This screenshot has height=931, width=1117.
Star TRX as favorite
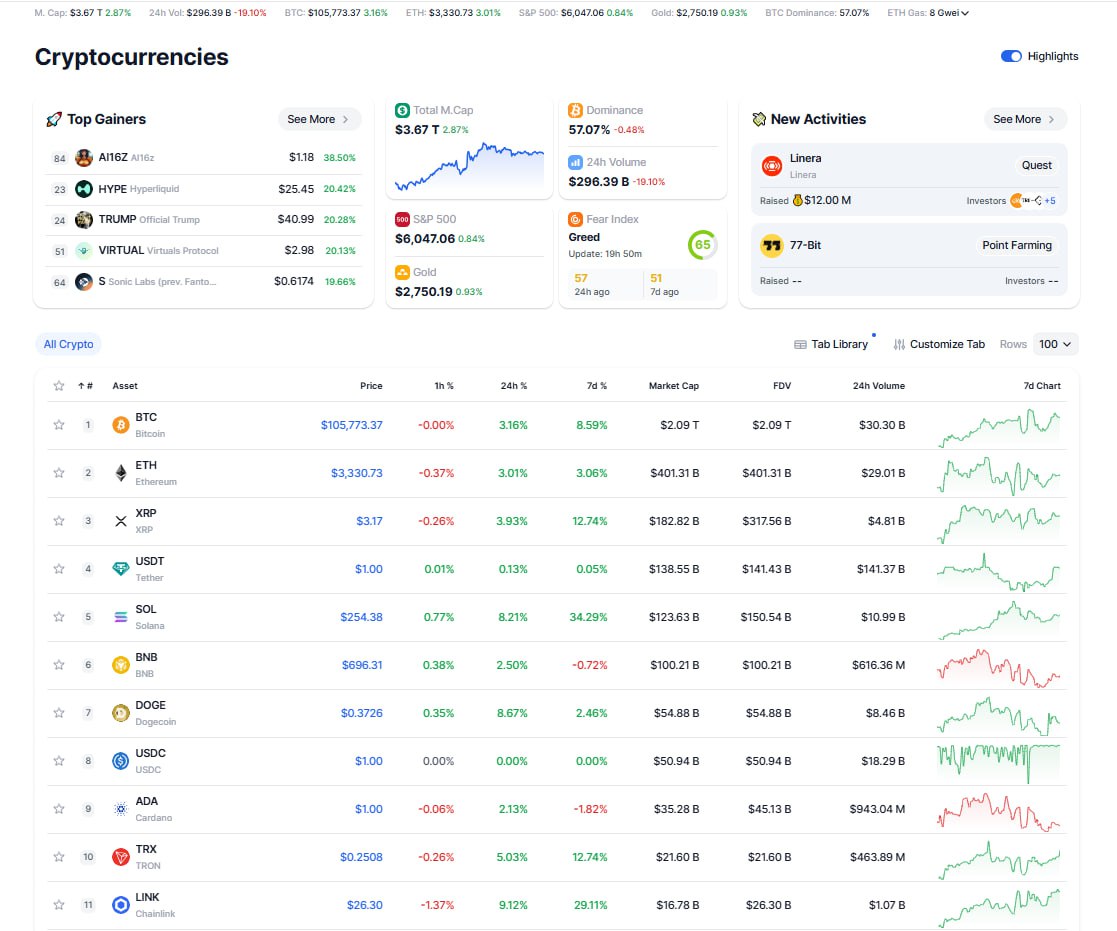click(x=59, y=857)
